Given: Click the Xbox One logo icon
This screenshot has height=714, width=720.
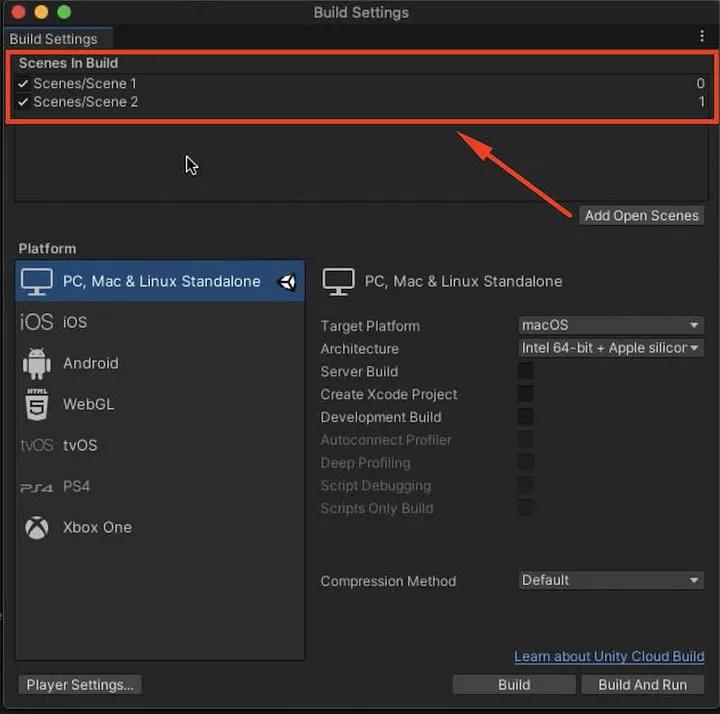Looking at the screenshot, I should pyautogui.click(x=37, y=528).
